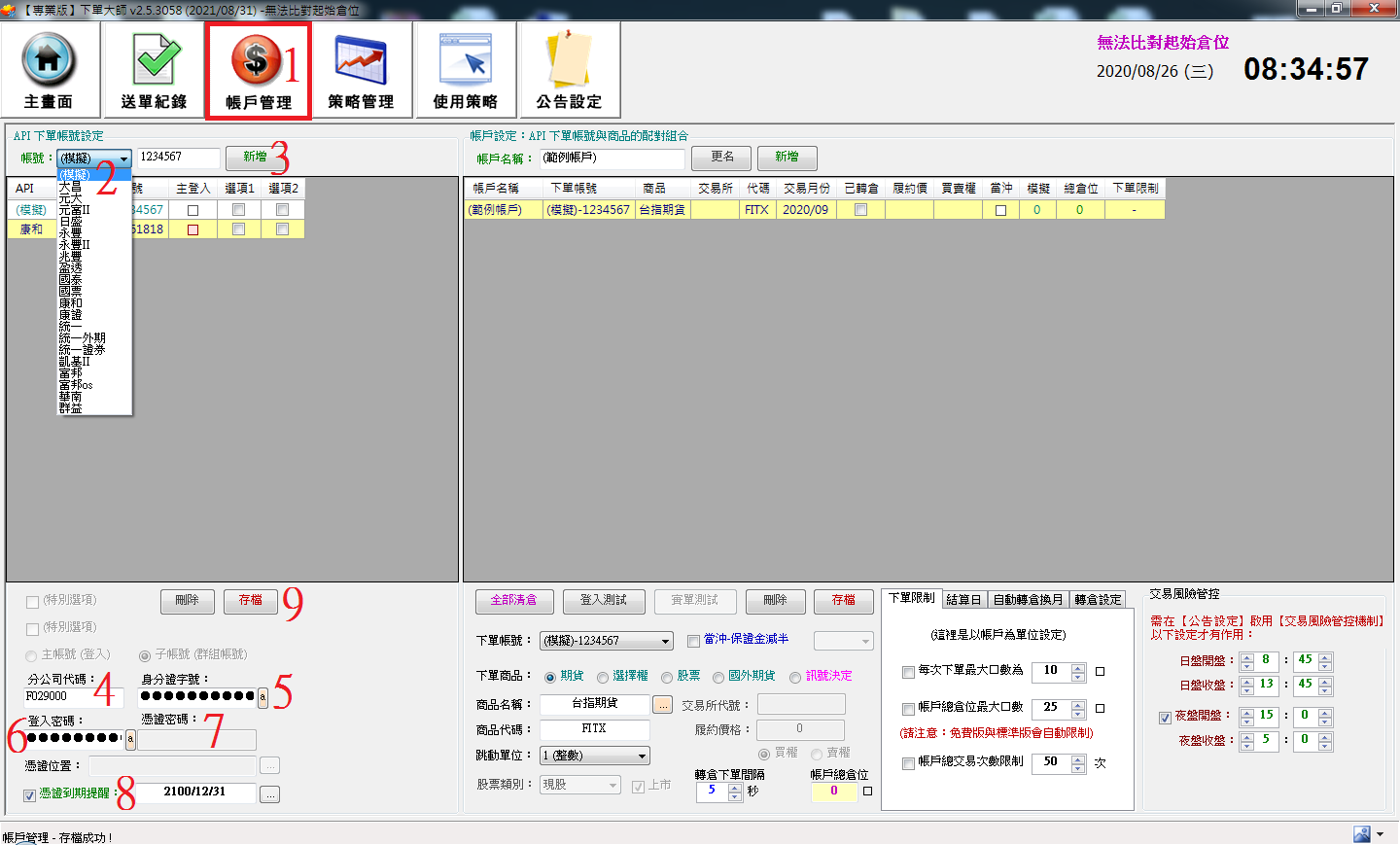Increase the 帳戶總倉位最大口數 value of 25
This screenshot has height=845, width=1400.
click(1078, 704)
